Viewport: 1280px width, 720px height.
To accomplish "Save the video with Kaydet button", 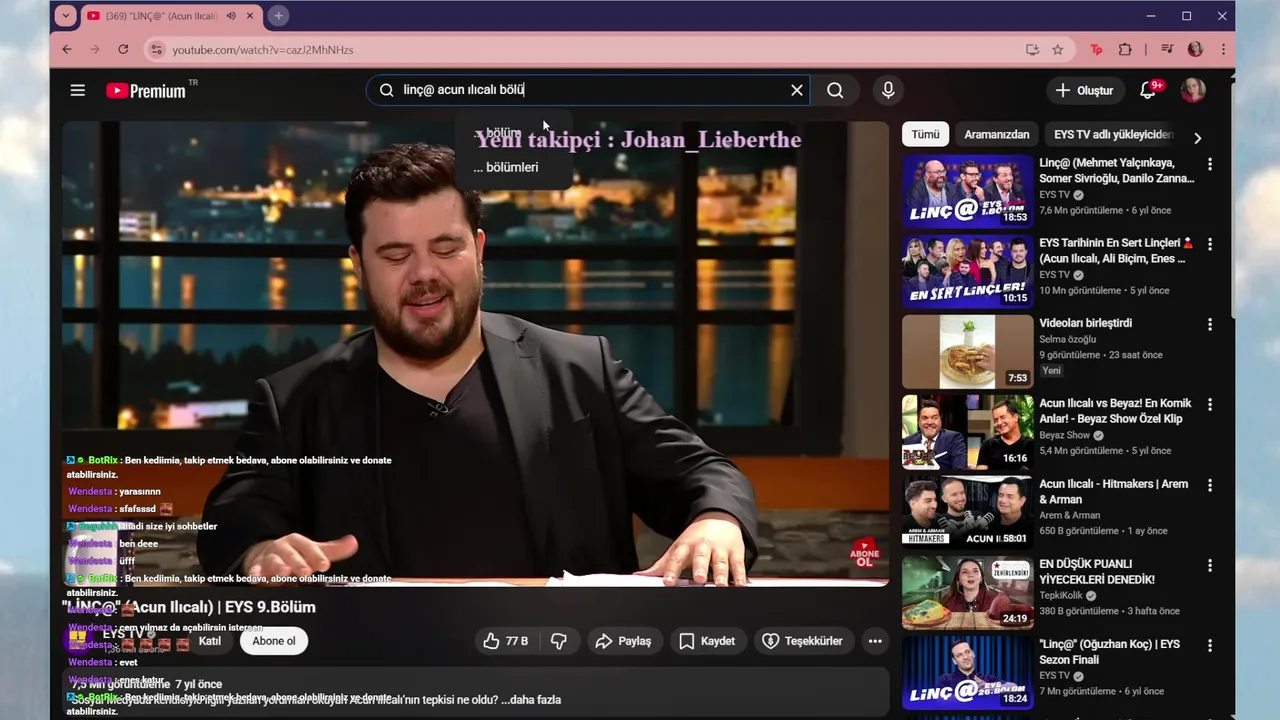I will coord(707,641).
